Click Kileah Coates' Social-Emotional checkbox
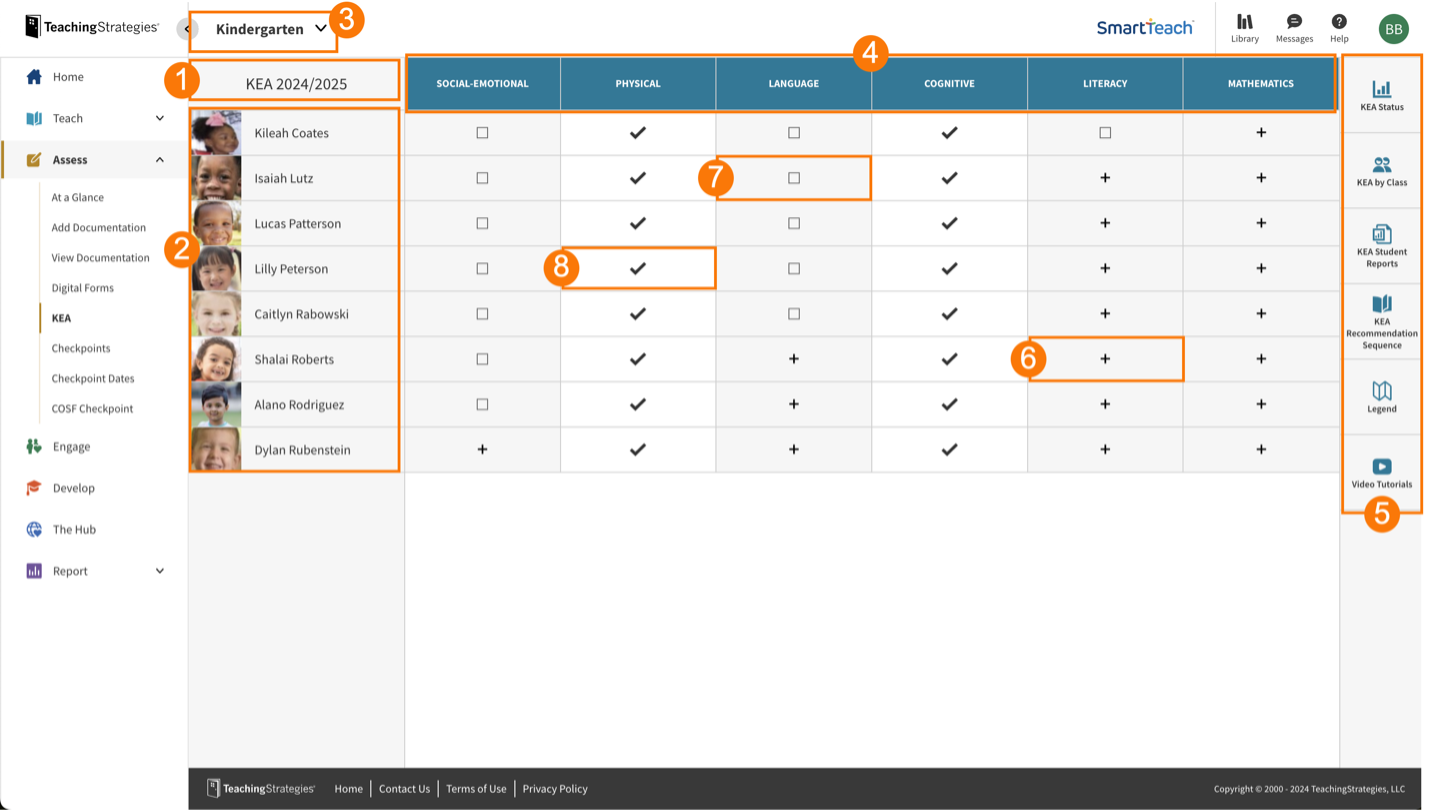Image resolution: width=1430 pixels, height=812 pixels. 482,133
